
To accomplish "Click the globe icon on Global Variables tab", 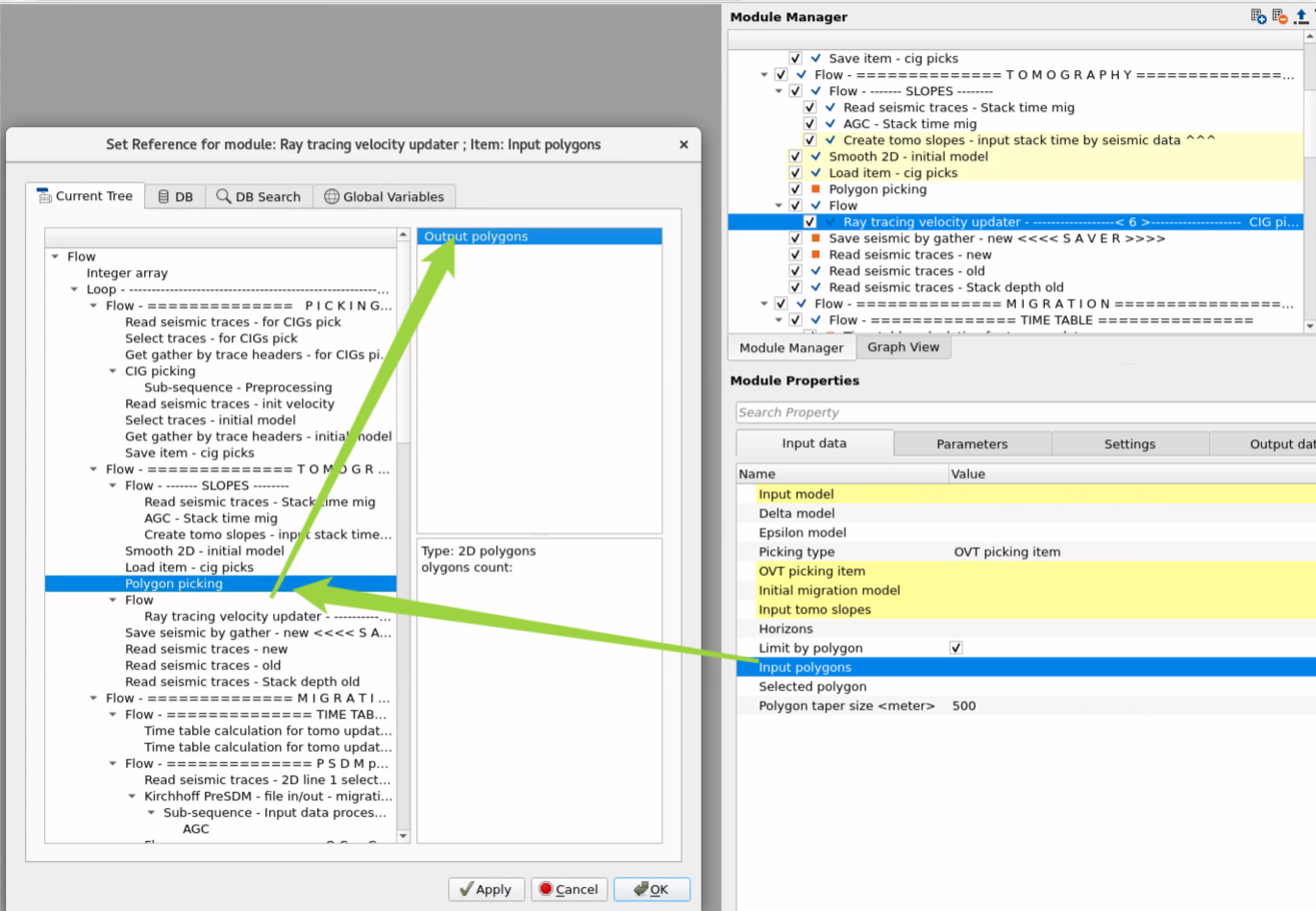I will click(x=332, y=197).
